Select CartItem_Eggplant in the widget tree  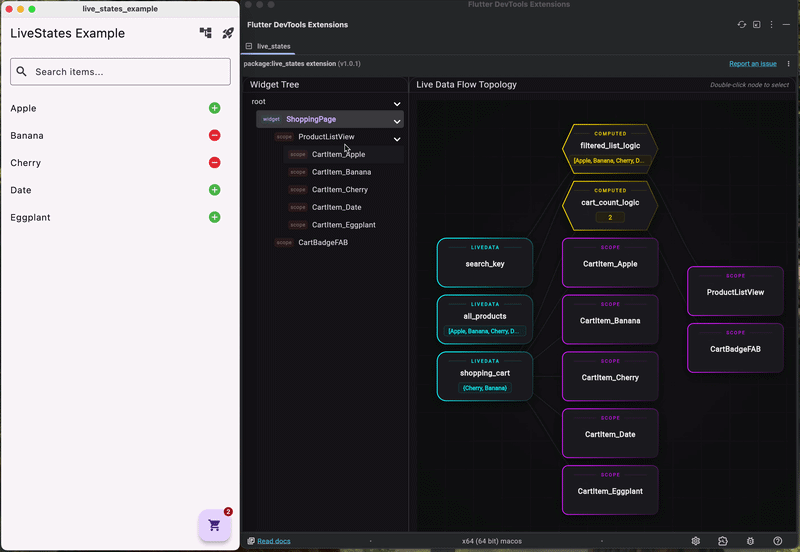(x=343, y=225)
